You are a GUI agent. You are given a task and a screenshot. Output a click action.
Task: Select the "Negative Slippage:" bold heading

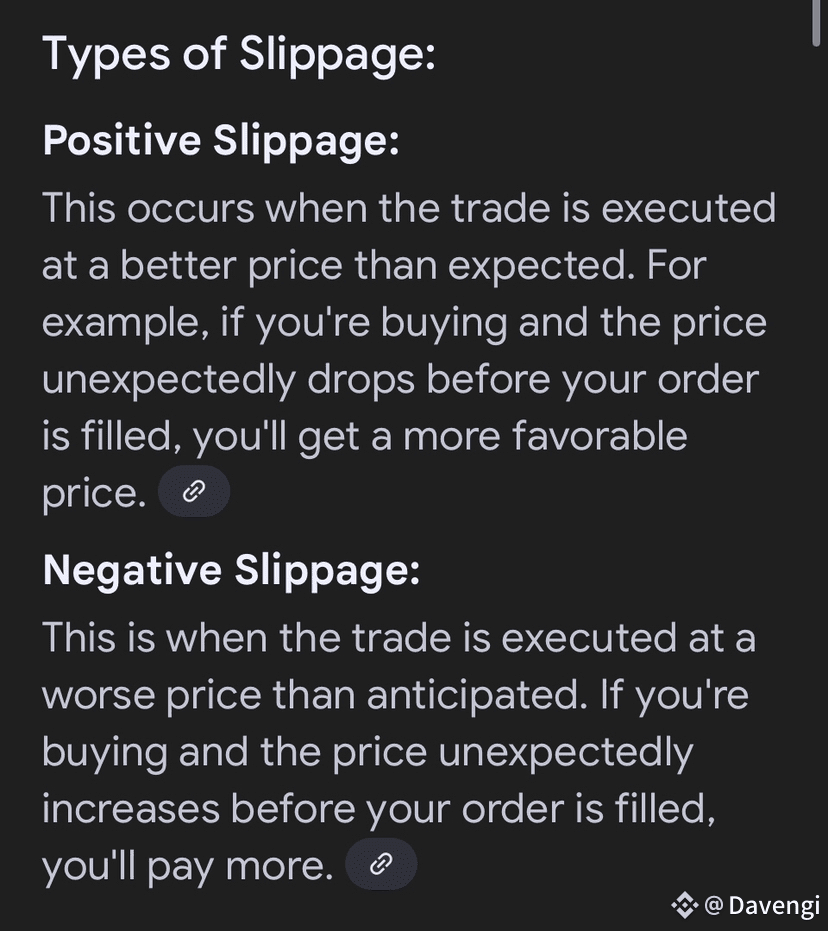[231, 570]
